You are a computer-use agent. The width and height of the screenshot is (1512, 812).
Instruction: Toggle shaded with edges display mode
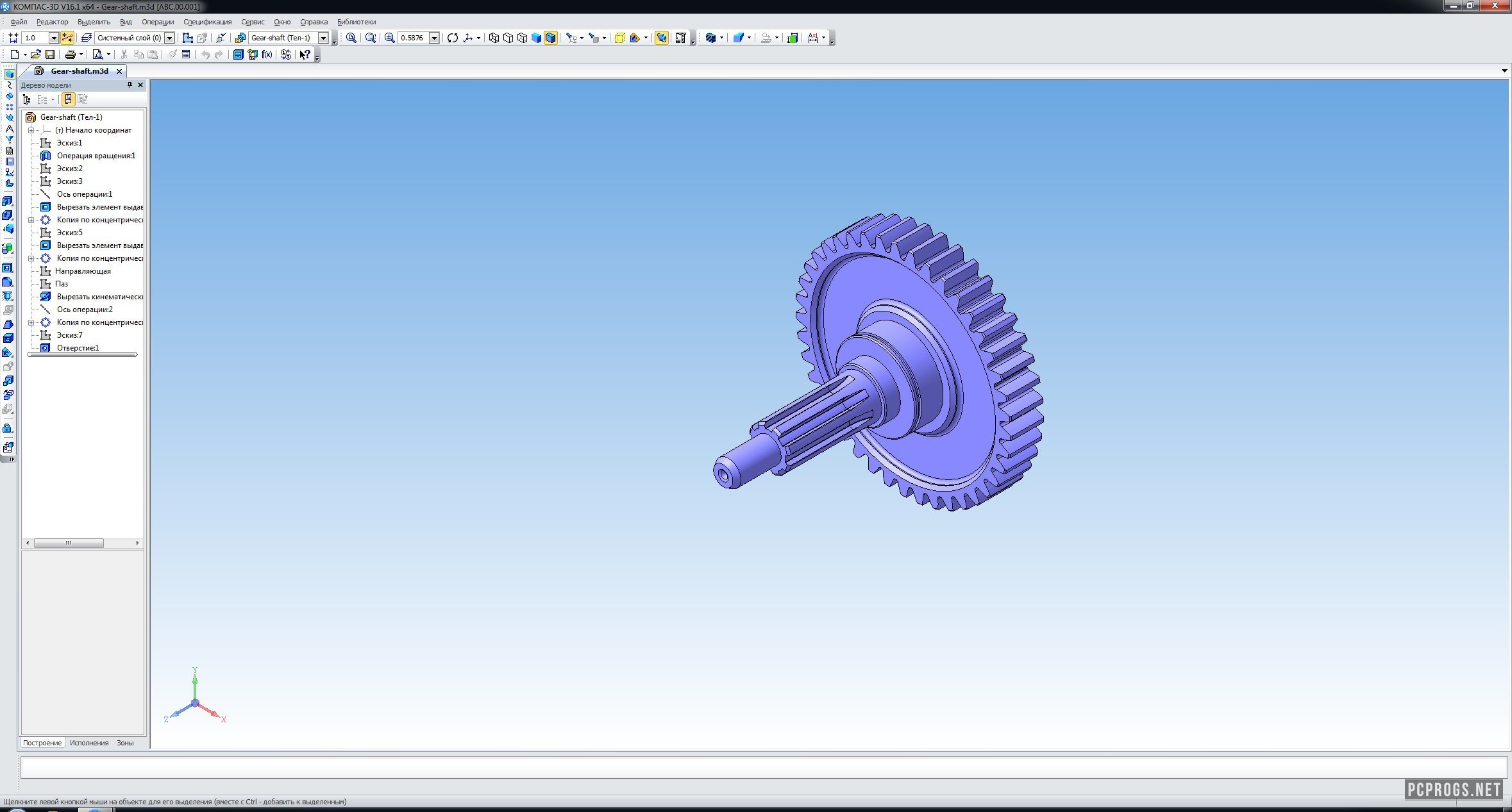[x=550, y=38]
